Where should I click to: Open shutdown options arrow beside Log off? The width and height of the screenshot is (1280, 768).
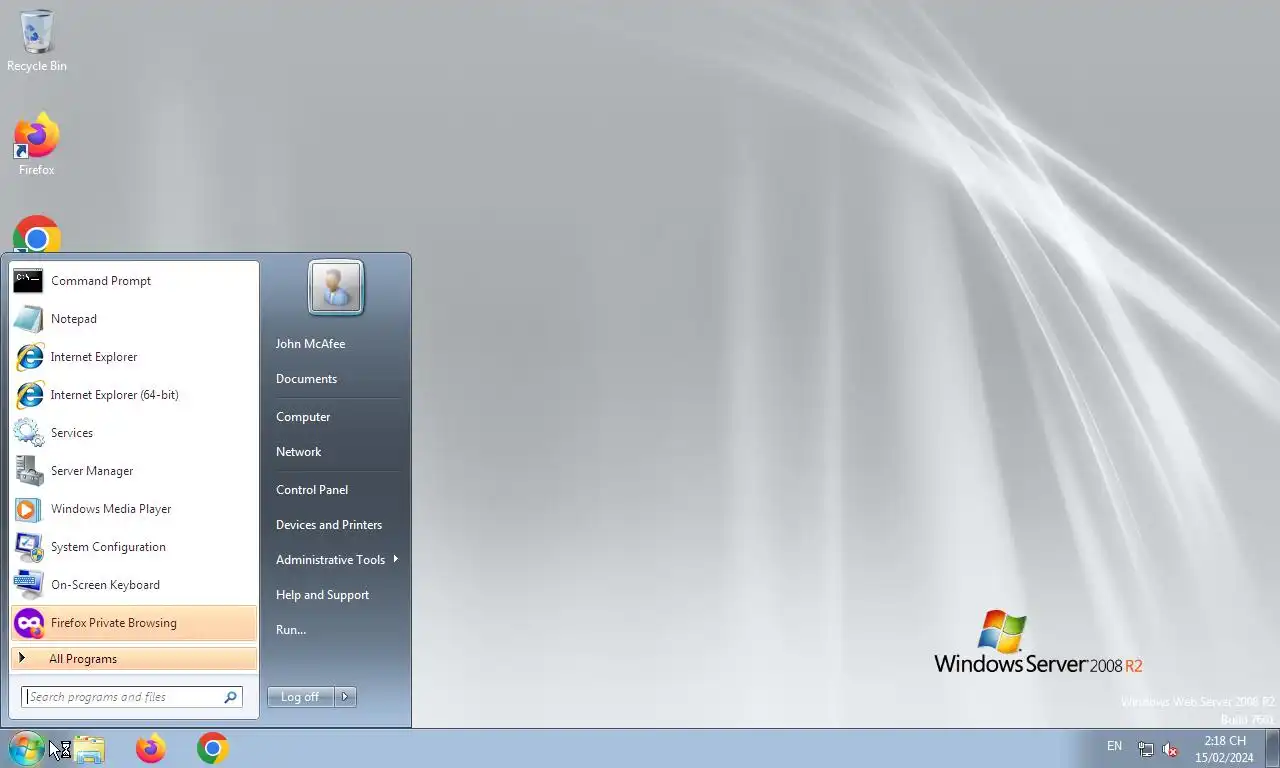pyautogui.click(x=345, y=697)
